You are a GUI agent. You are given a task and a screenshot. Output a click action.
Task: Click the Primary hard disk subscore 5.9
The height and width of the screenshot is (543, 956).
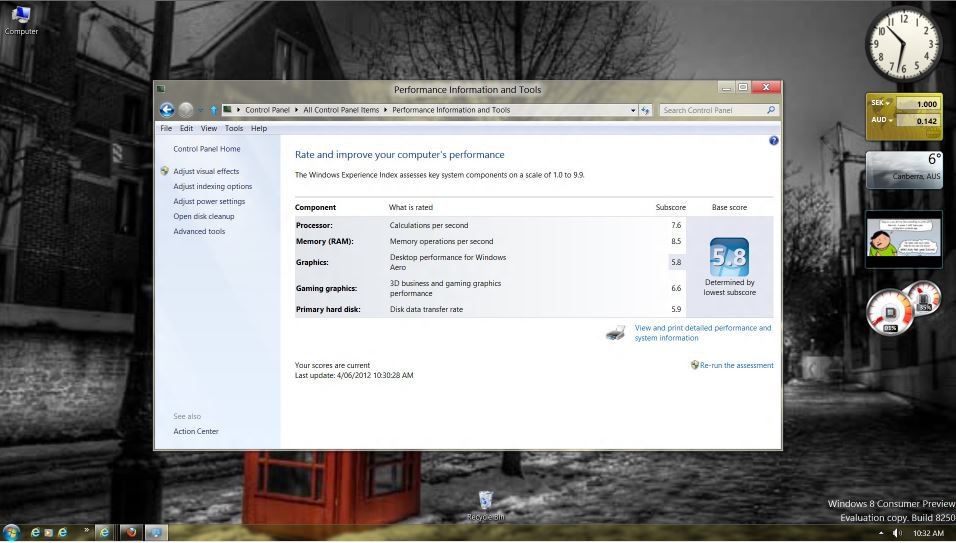coord(676,309)
